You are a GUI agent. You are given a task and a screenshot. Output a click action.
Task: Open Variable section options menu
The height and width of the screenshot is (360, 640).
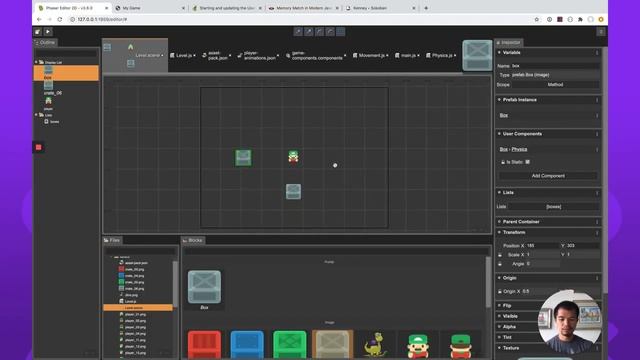click(597, 53)
